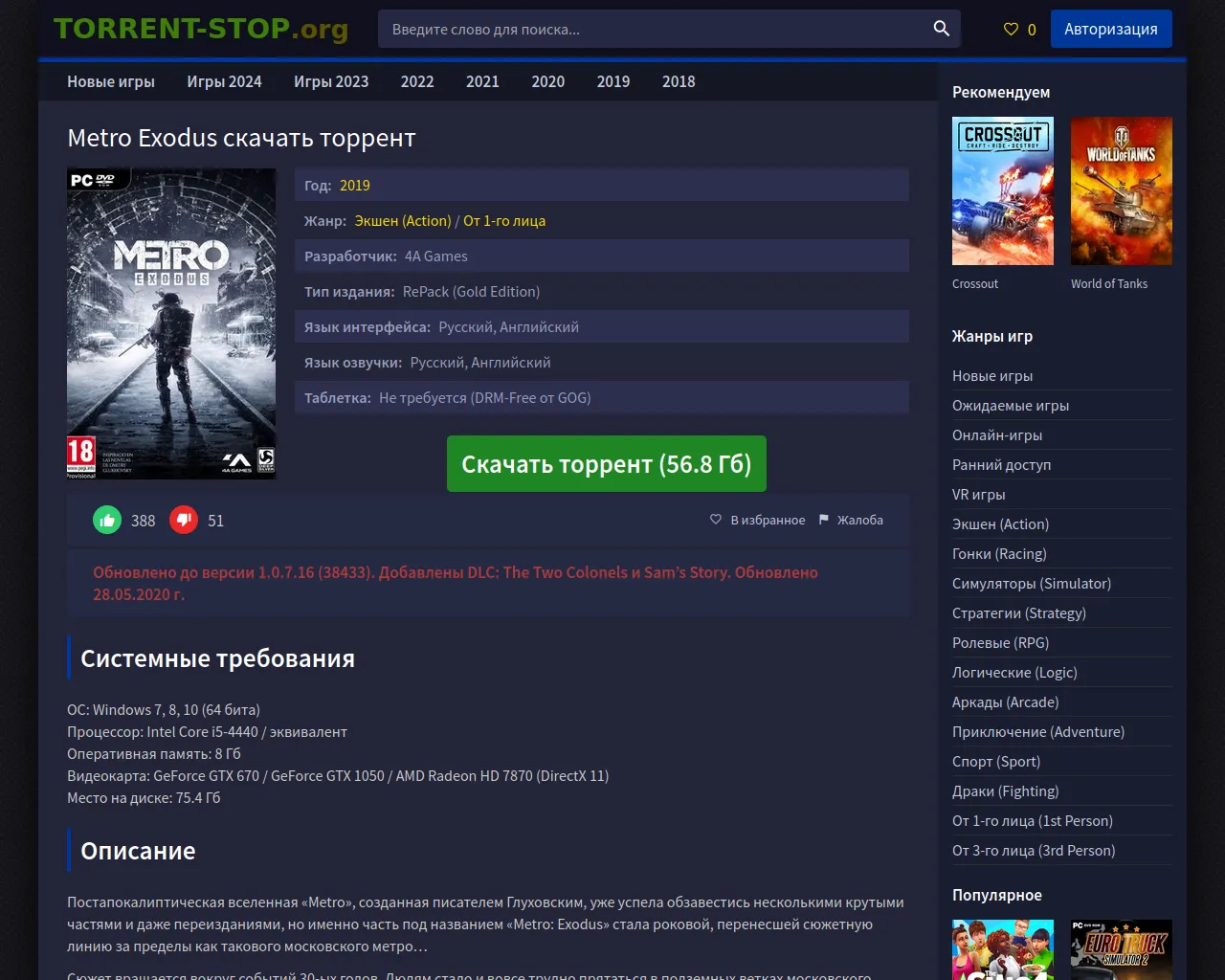
Task: Click the red thumbs-down dislike icon
Action: pyautogui.click(x=184, y=520)
